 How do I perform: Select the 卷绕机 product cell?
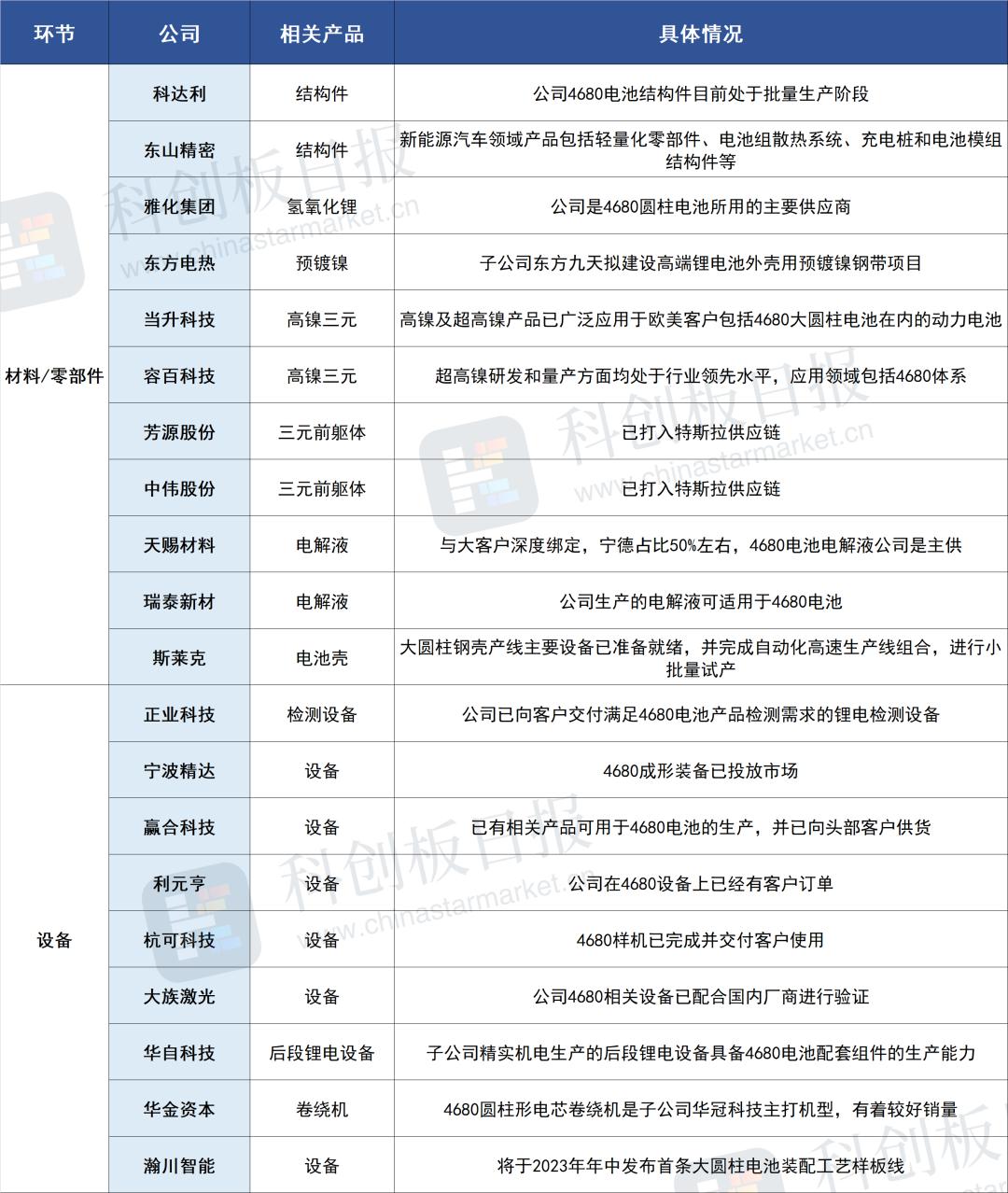322,1109
